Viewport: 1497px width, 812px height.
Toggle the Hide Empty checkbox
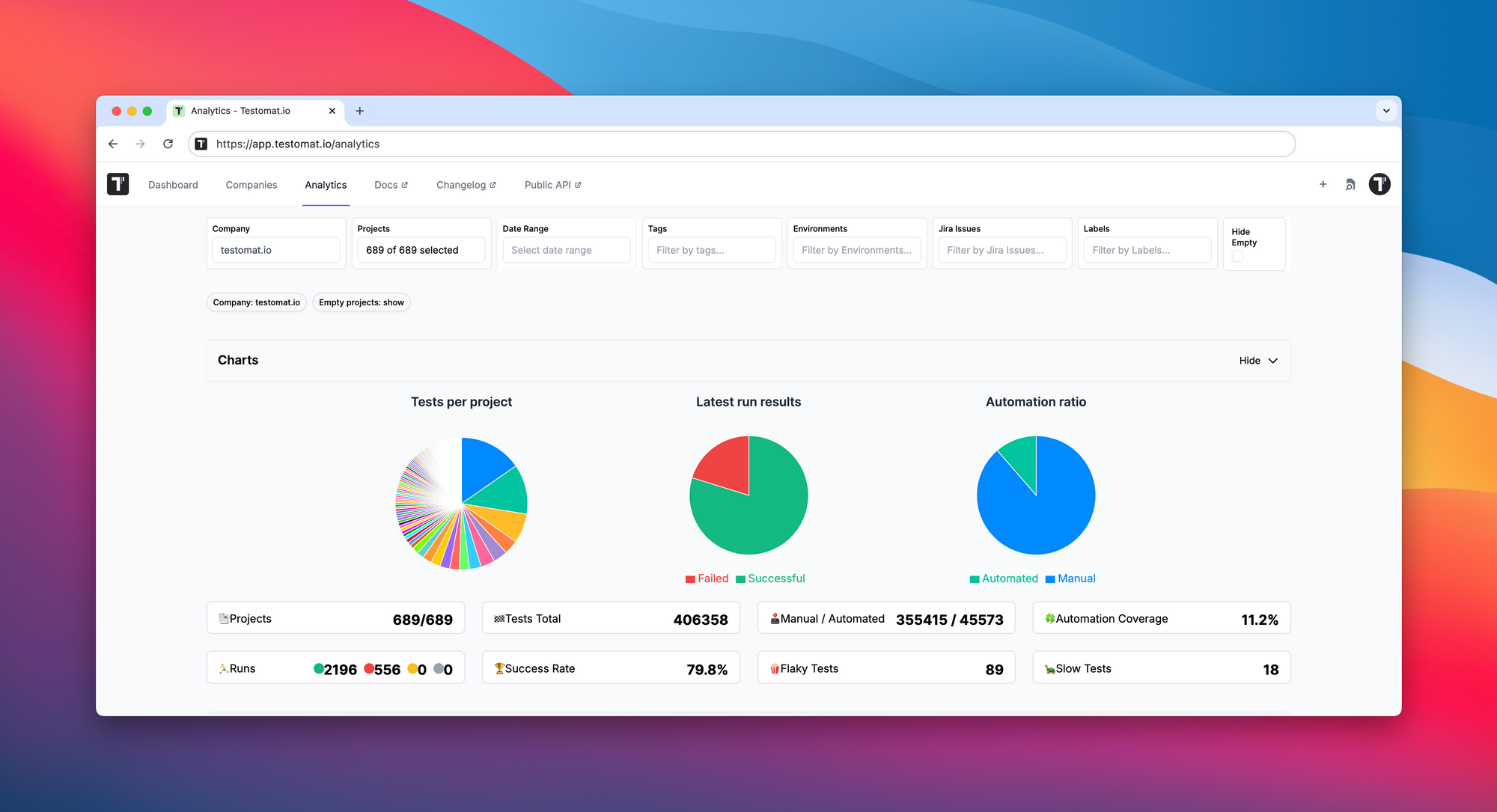1237,257
